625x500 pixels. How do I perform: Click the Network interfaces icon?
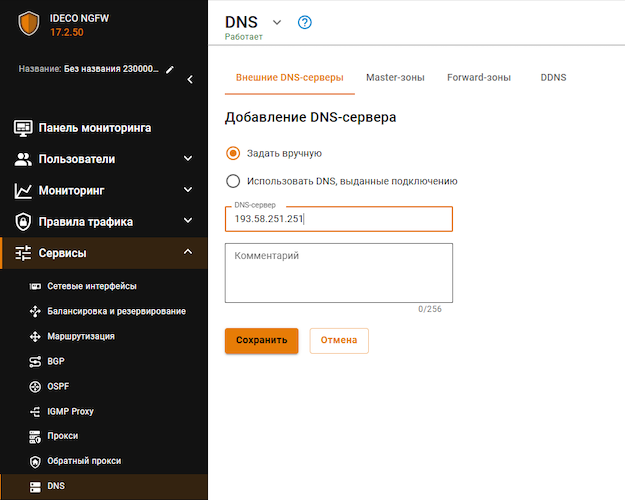[x=34, y=286]
